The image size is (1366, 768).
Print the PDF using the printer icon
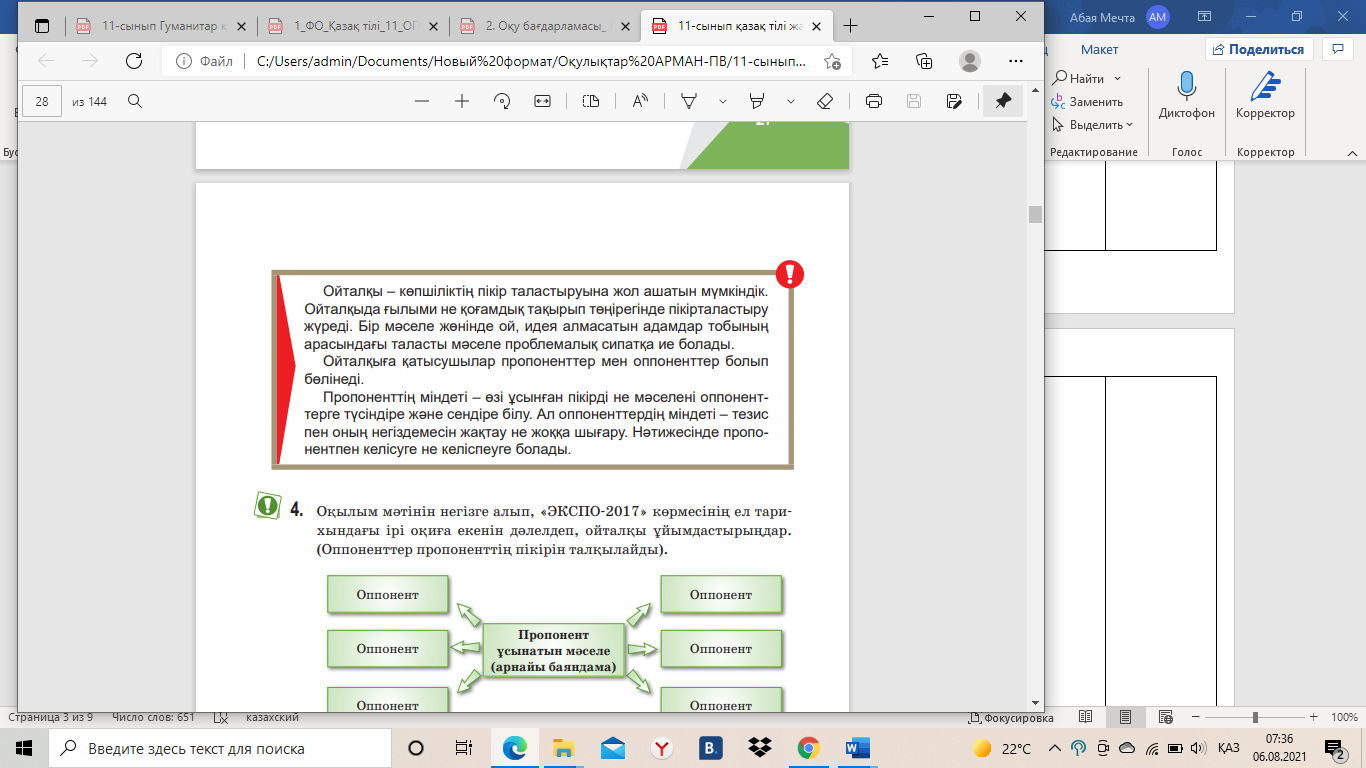874,101
